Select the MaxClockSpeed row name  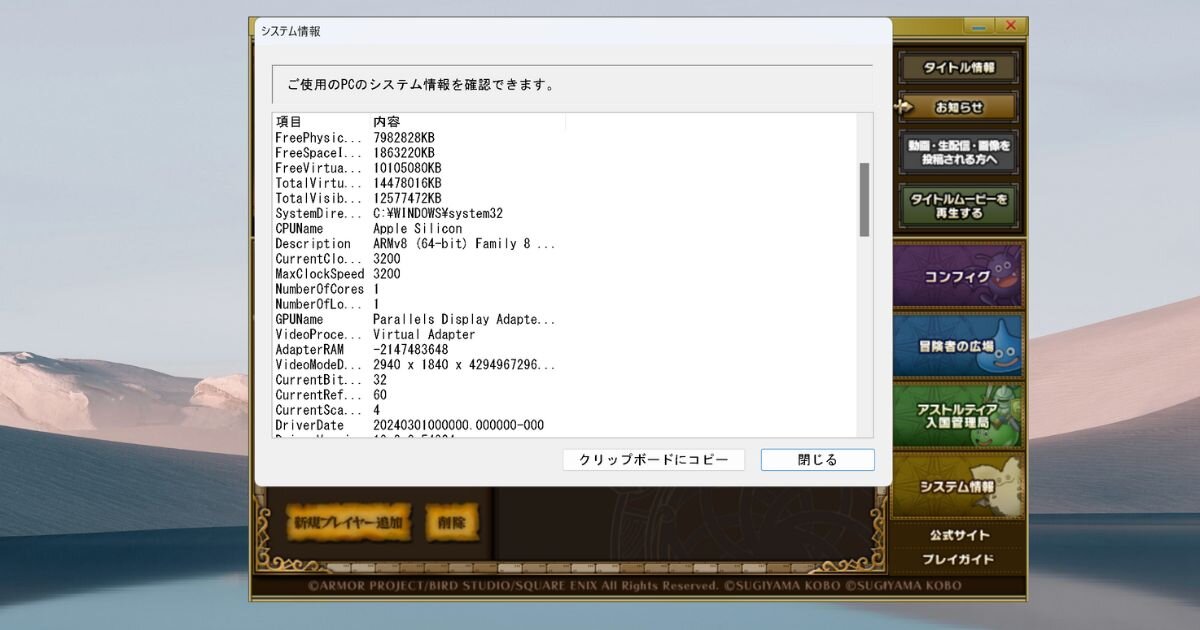320,274
